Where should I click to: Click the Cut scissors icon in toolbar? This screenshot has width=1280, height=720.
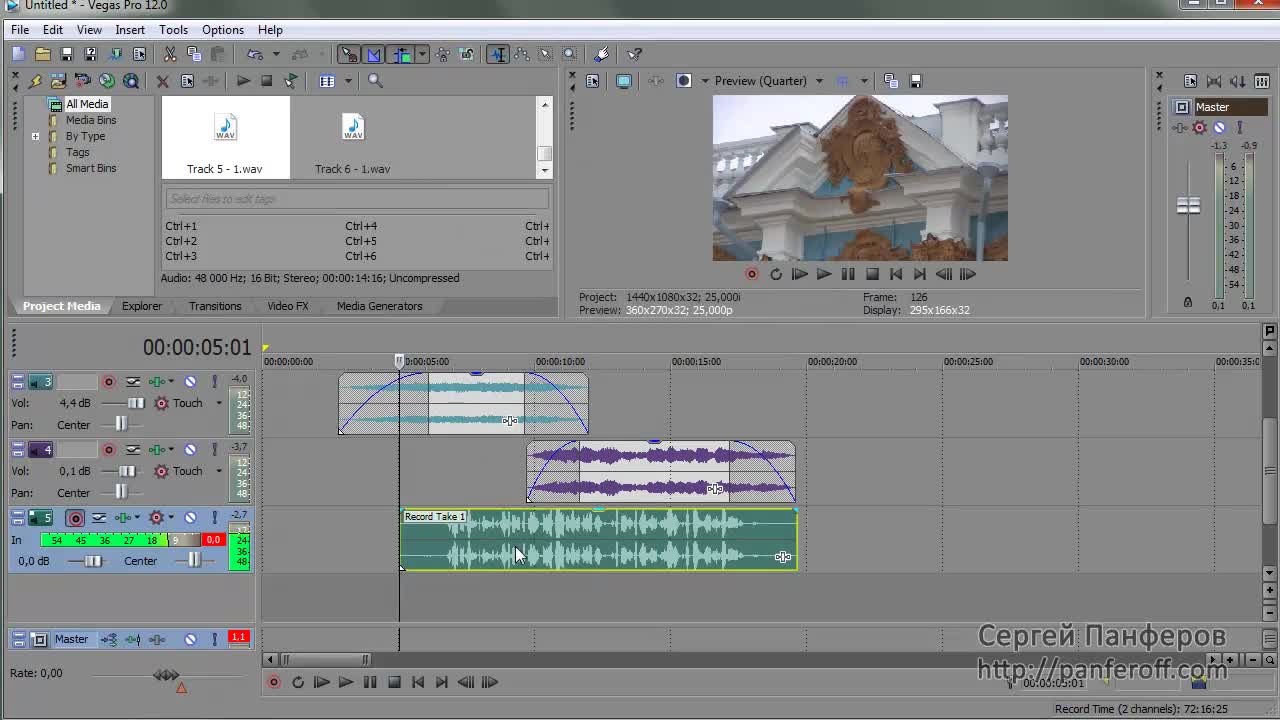(170, 55)
